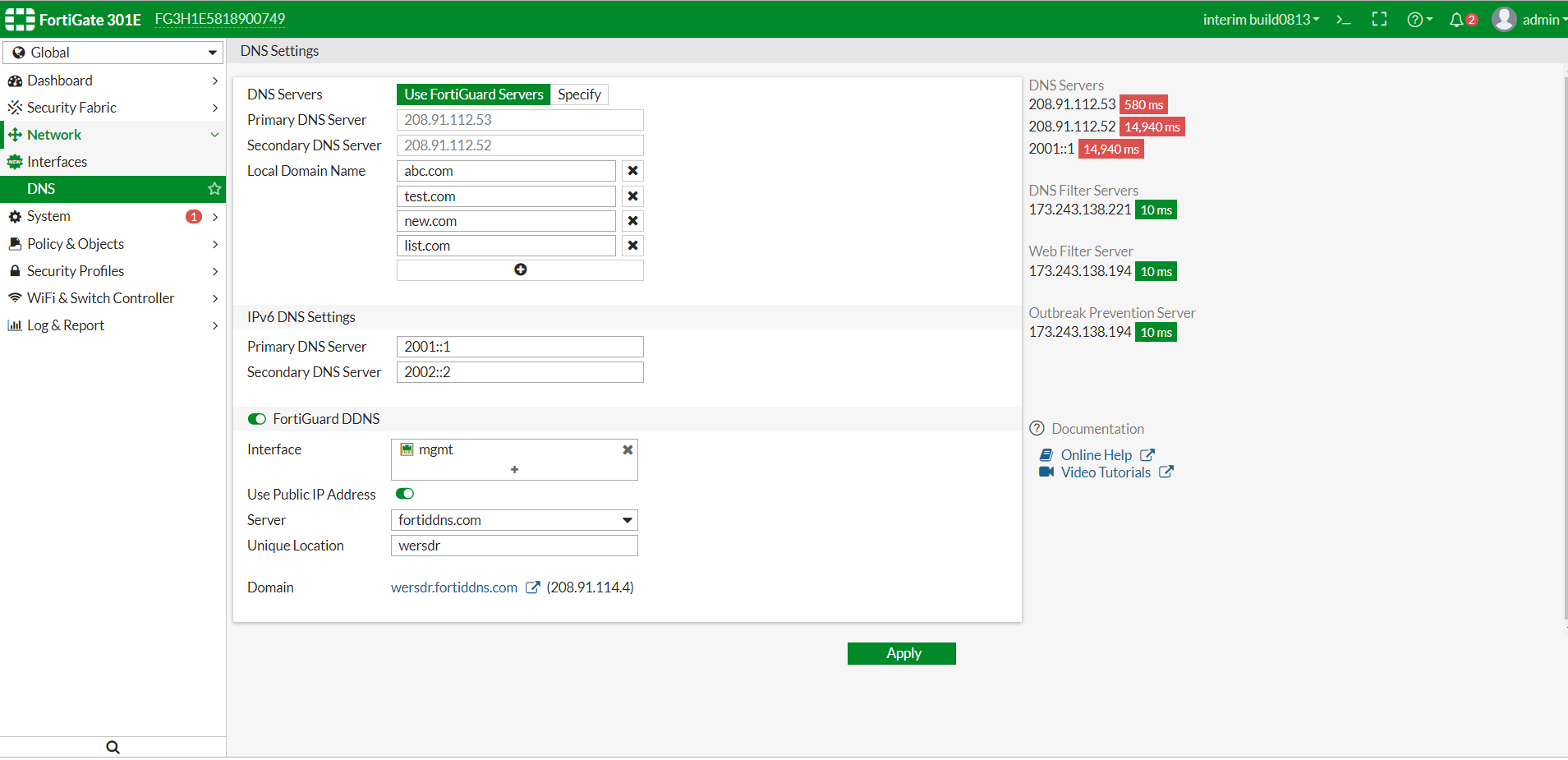This screenshot has width=1568, height=760.
Task: Click the 580 ms latency badge
Action: click(1143, 104)
